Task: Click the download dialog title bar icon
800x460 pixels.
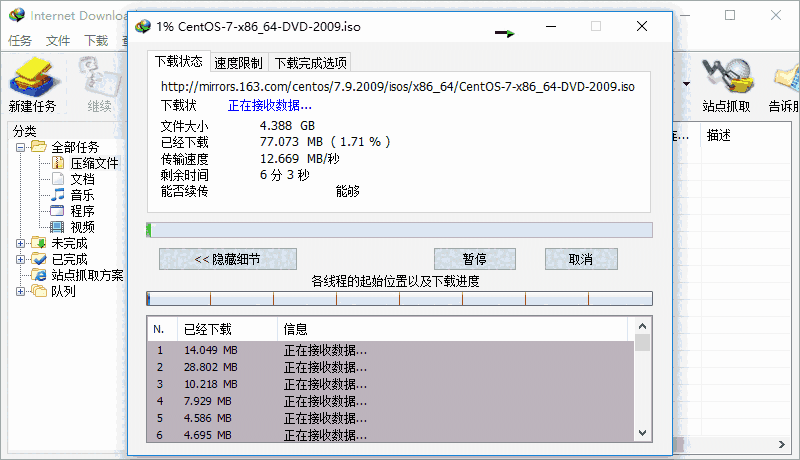Action: pos(143,27)
